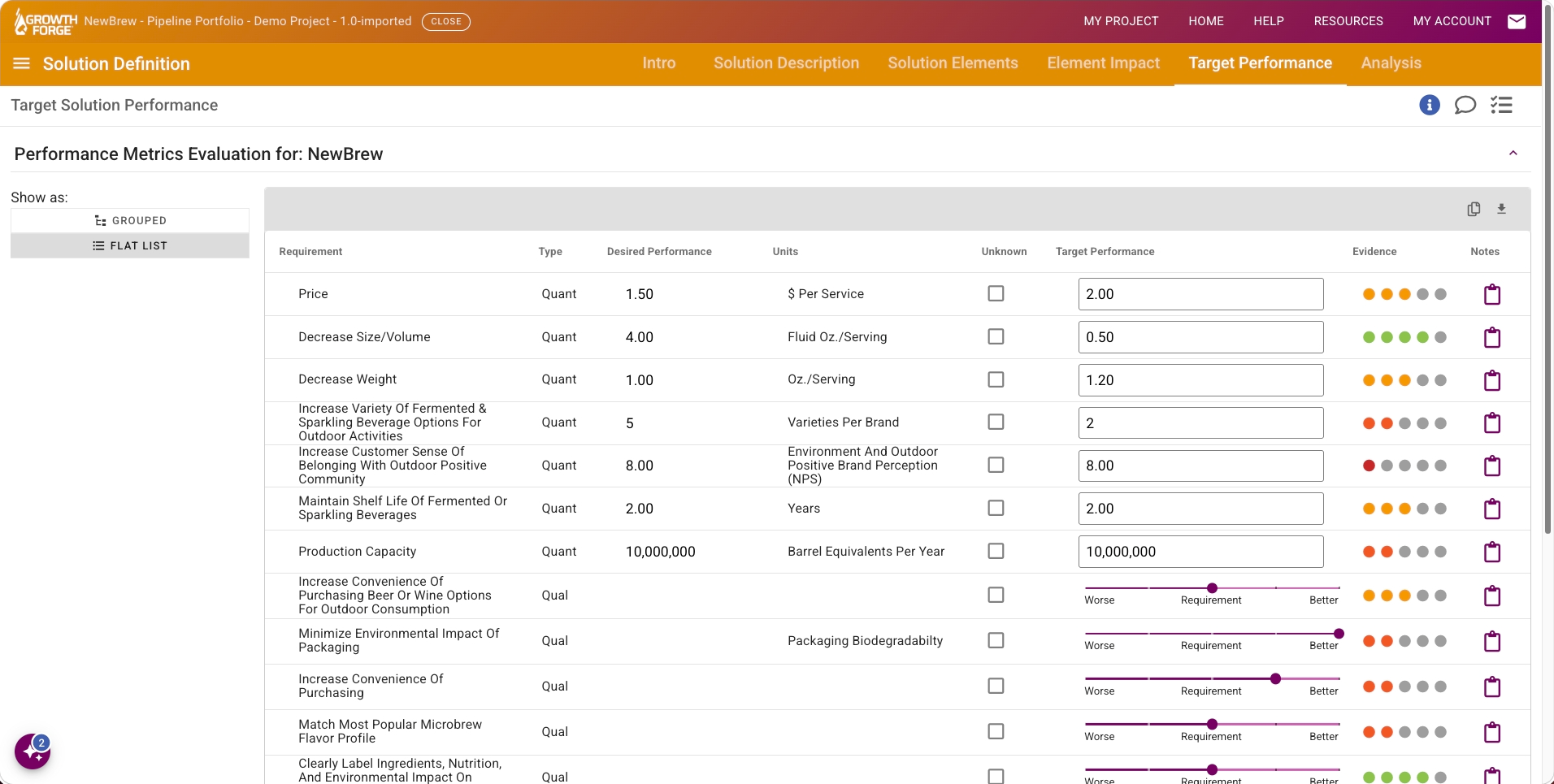Switch to the Solution Description tab
The height and width of the screenshot is (784, 1554).
tap(786, 63)
